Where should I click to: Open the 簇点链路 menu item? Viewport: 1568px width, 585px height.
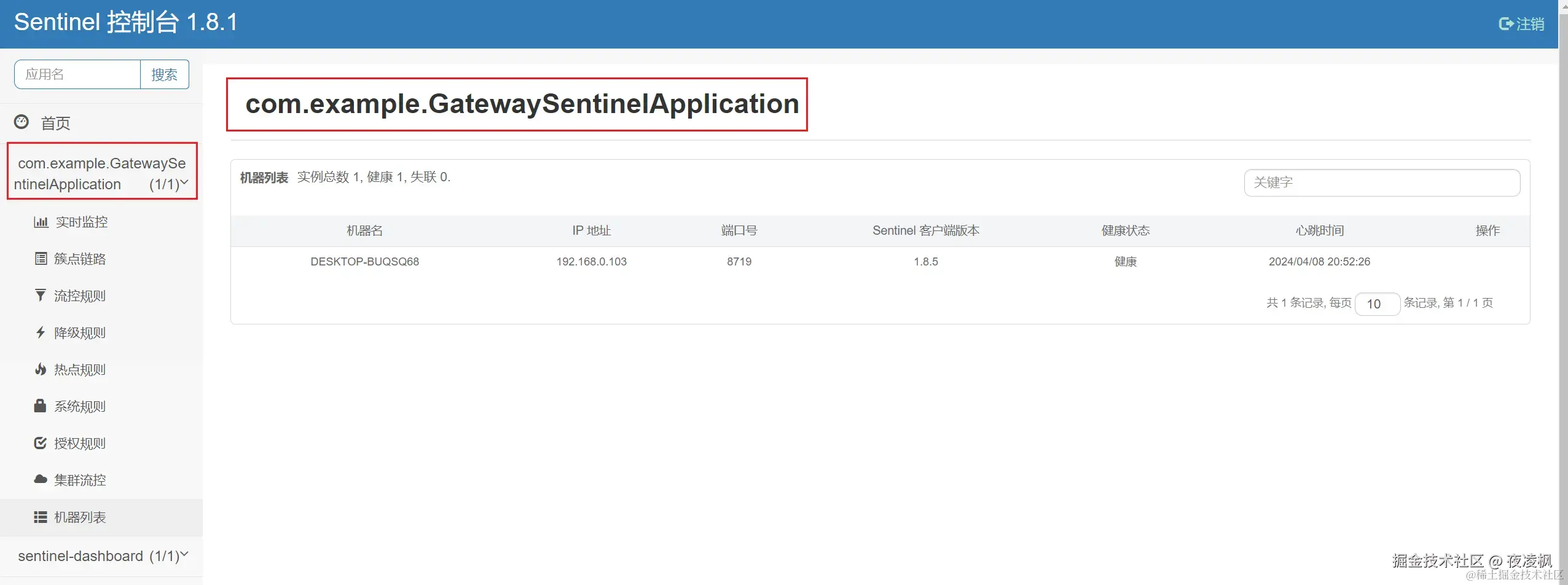pyautogui.click(x=80, y=259)
